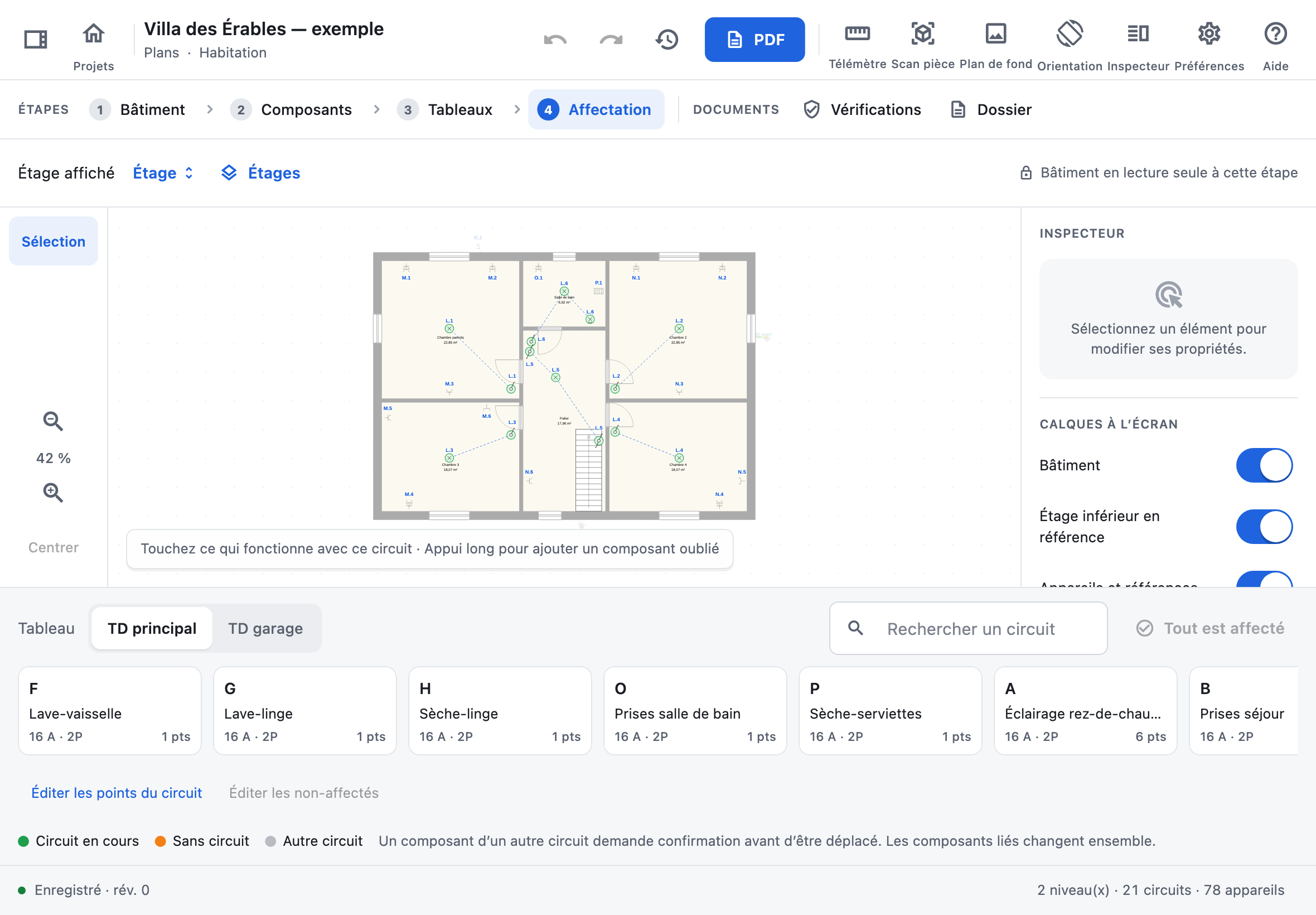Open the Vérifications document
The height and width of the screenshot is (915, 1316).
[x=862, y=109]
